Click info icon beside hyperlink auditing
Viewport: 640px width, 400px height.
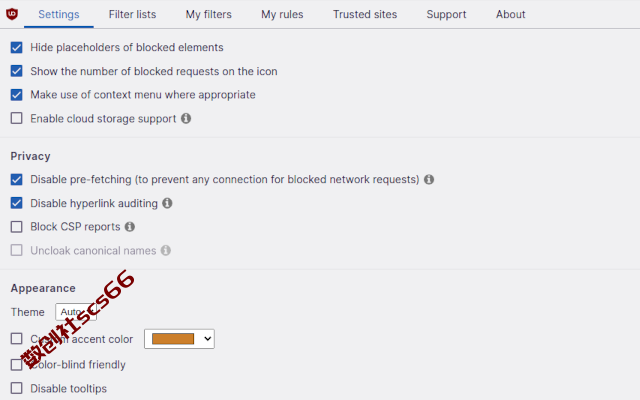167,203
